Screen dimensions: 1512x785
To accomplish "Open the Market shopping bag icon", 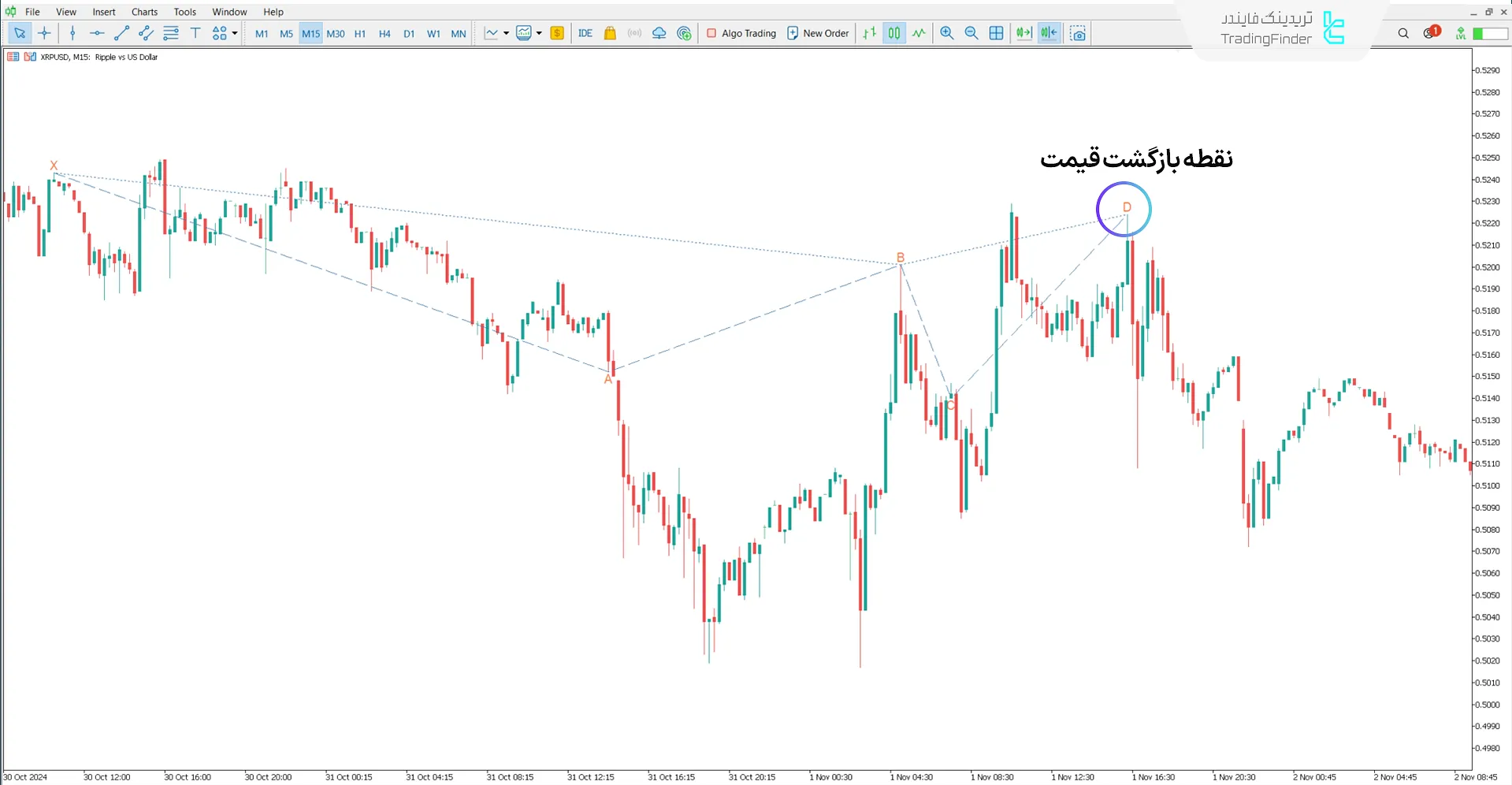I will [x=610, y=33].
